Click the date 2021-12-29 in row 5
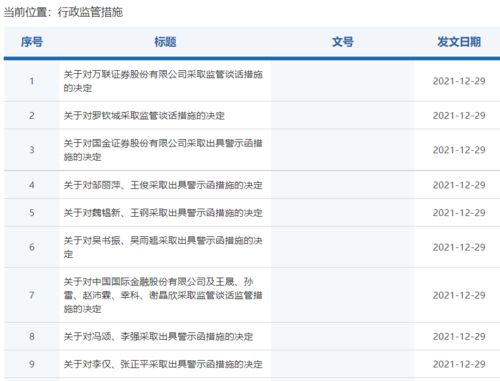This screenshot has width=500, height=381. pos(459,213)
